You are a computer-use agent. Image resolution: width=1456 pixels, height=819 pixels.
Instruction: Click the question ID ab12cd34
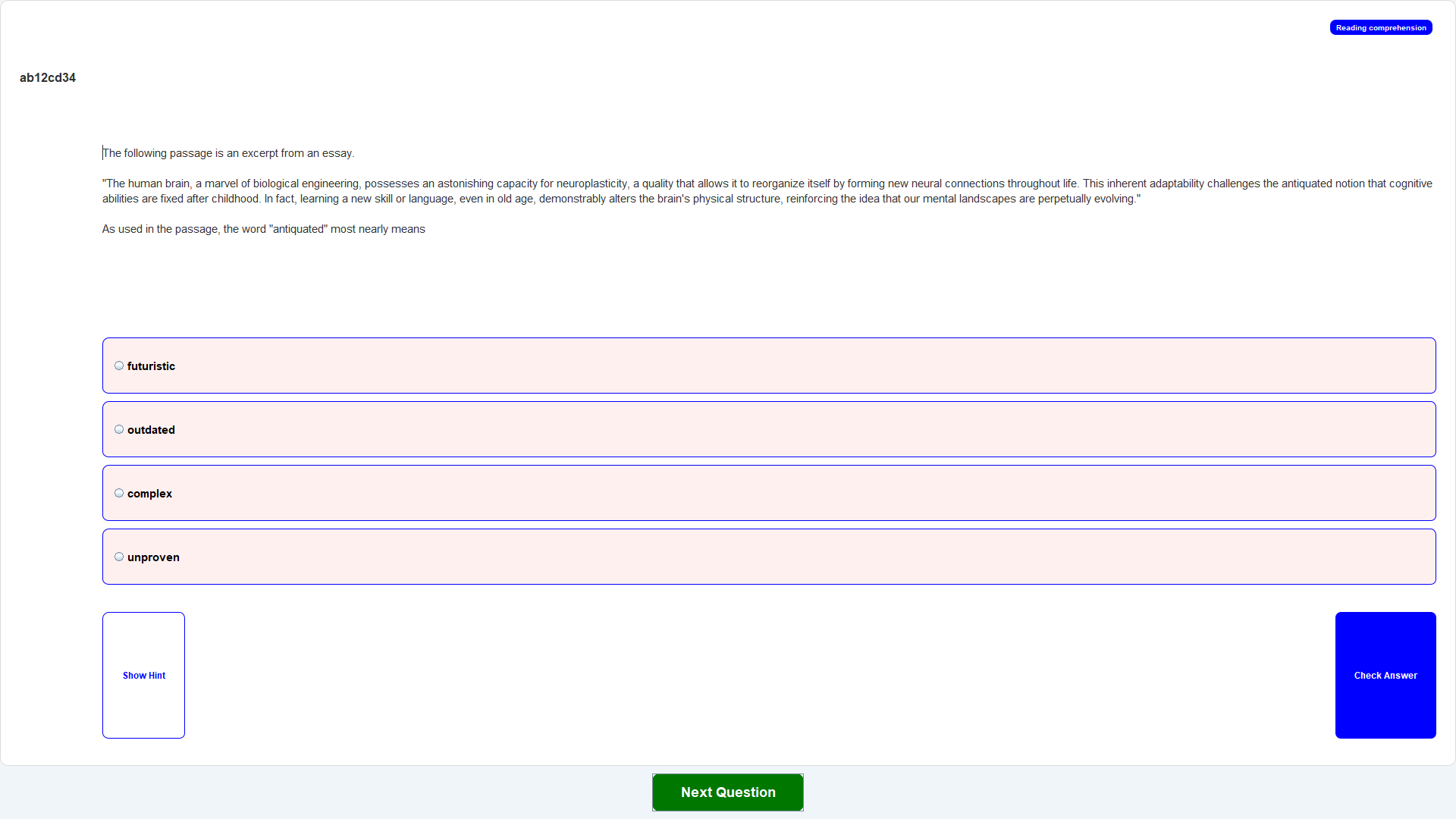click(47, 77)
